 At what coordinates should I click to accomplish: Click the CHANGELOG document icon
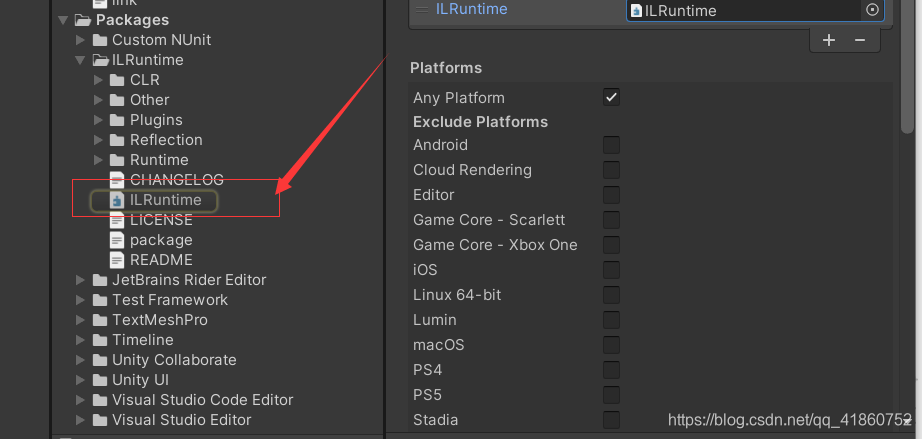tap(118, 180)
